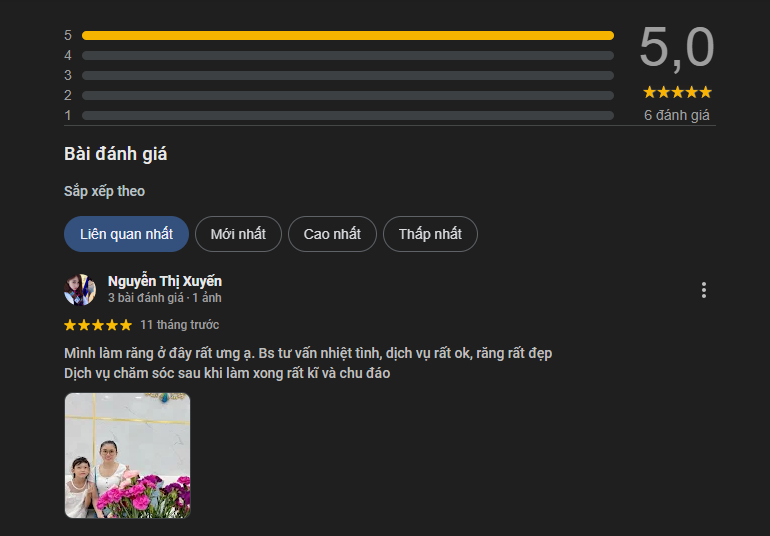Open reviewer name "Nguyễn Thị Xuyến"
The image size is (770, 536).
pyautogui.click(x=165, y=281)
